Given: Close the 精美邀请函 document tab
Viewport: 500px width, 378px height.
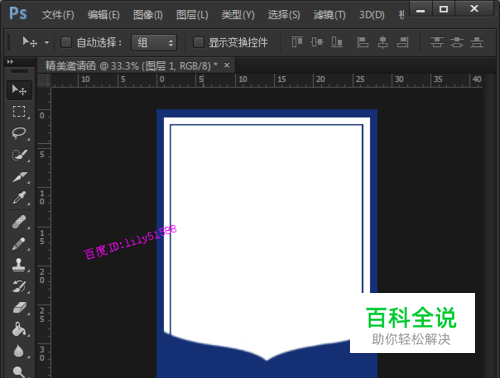Looking at the screenshot, I should pos(227,65).
